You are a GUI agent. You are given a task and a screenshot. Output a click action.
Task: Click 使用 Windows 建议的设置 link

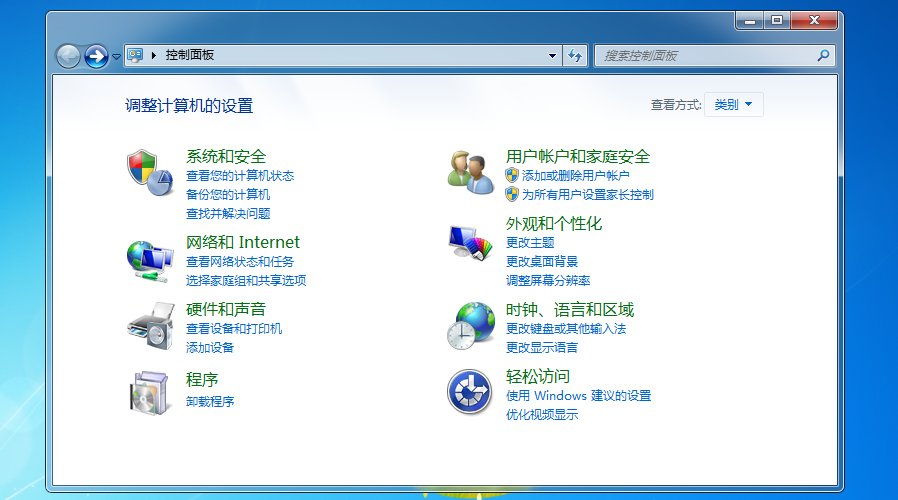pos(578,396)
